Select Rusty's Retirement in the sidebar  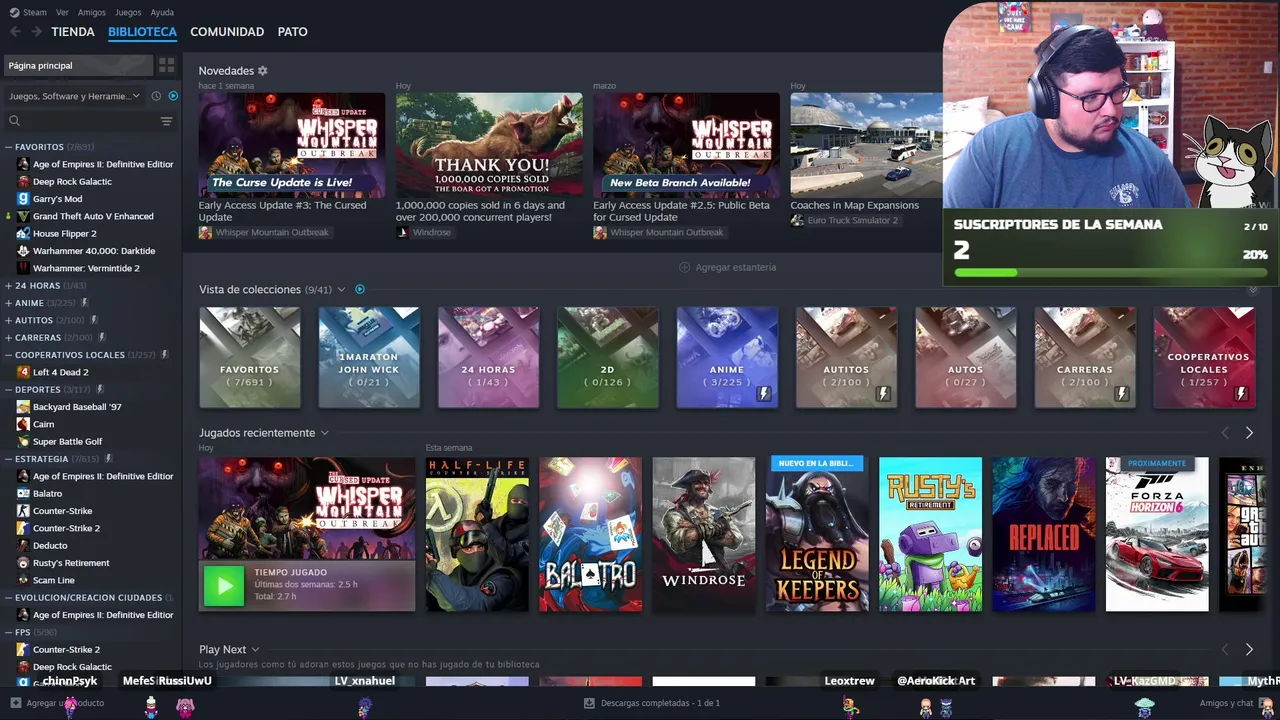click(71, 563)
